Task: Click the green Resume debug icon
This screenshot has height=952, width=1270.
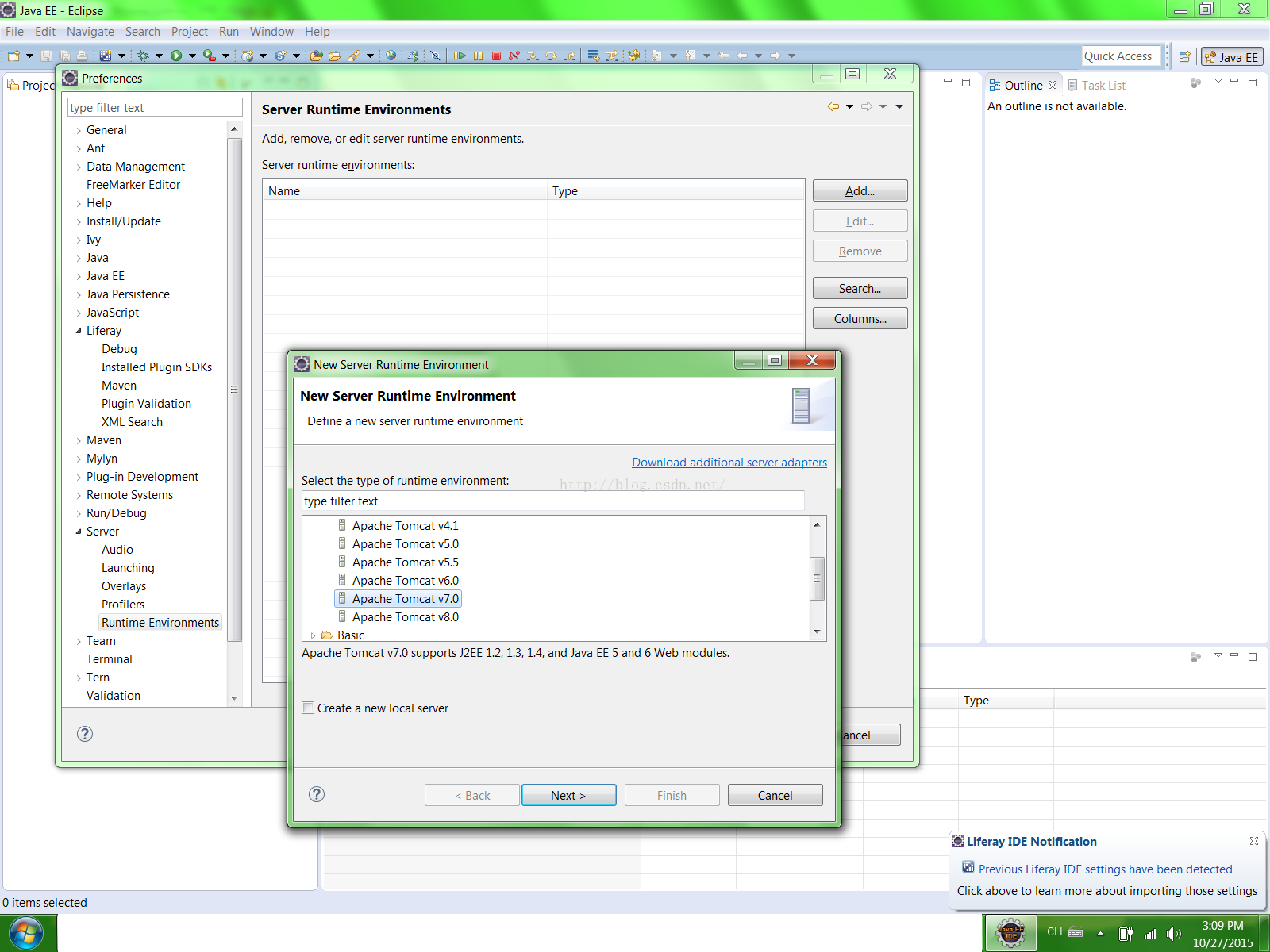Action: pyautogui.click(x=460, y=56)
